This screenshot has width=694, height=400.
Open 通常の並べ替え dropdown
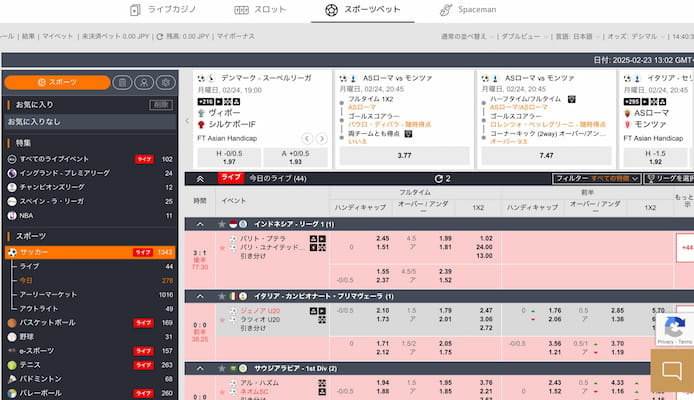pyautogui.click(x=467, y=36)
